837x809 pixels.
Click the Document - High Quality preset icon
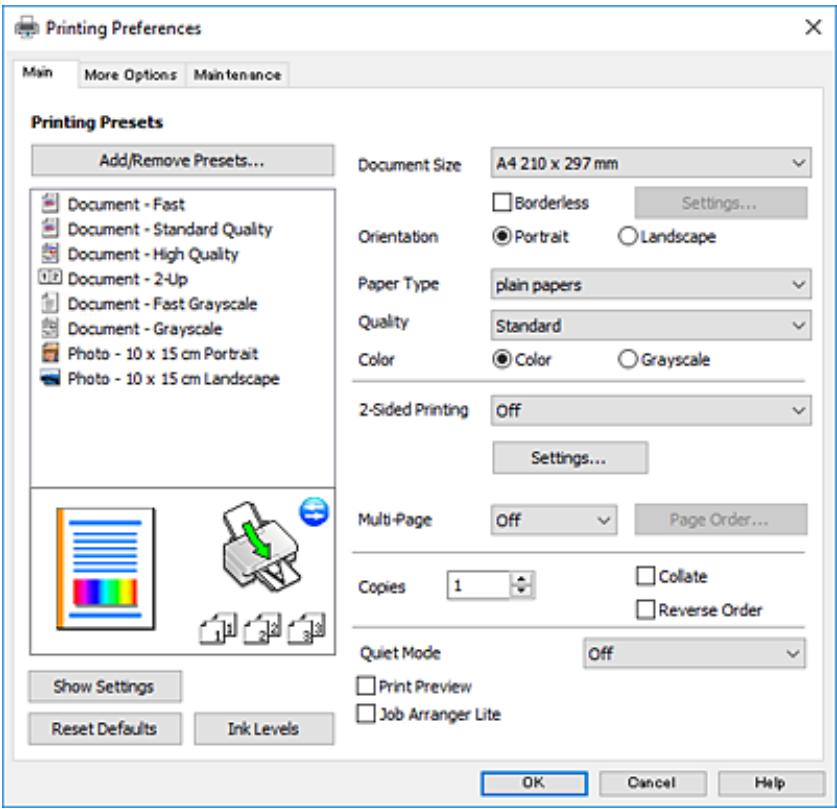50,253
